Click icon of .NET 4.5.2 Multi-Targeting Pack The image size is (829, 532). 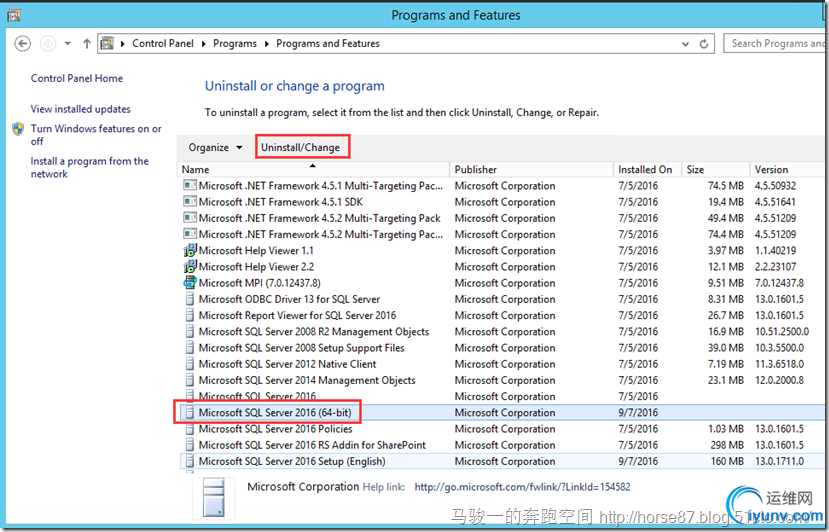coord(189,218)
